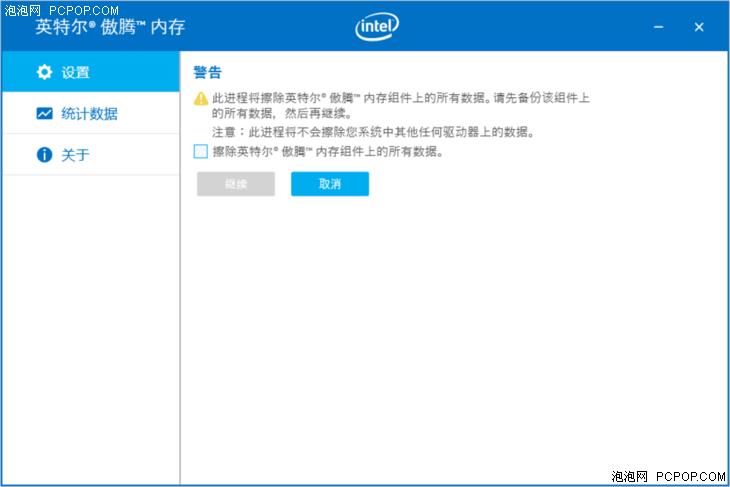This screenshot has width=730, height=487.
Task: Click the note line starting with 注意
Action: coord(373,132)
